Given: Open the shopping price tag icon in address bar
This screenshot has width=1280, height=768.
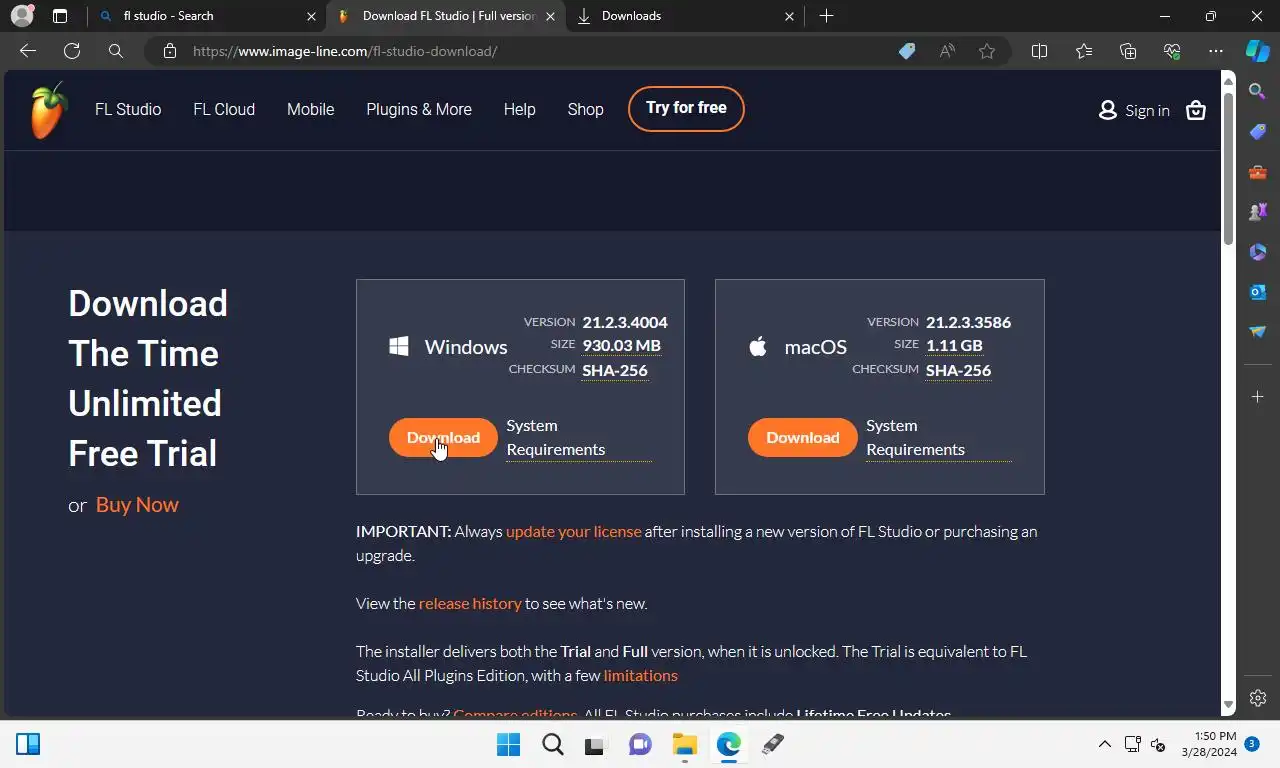Looking at the screenshot, I should coord(907,51).
